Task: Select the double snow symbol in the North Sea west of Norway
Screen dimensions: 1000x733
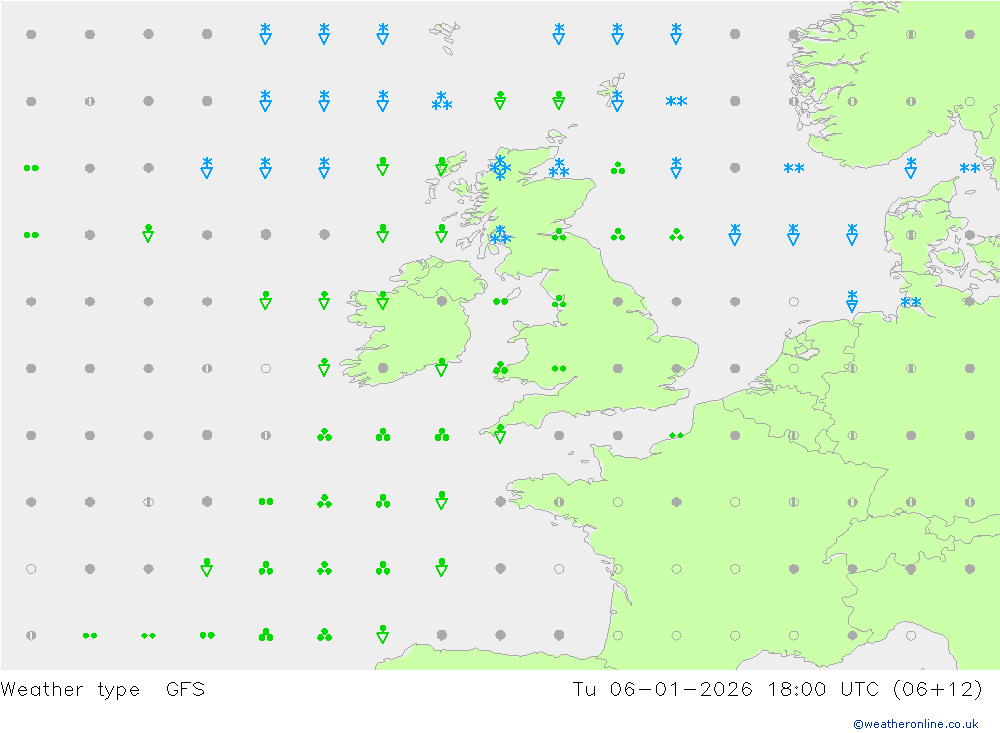Action: pyautogui.click(x=793, y=168)
